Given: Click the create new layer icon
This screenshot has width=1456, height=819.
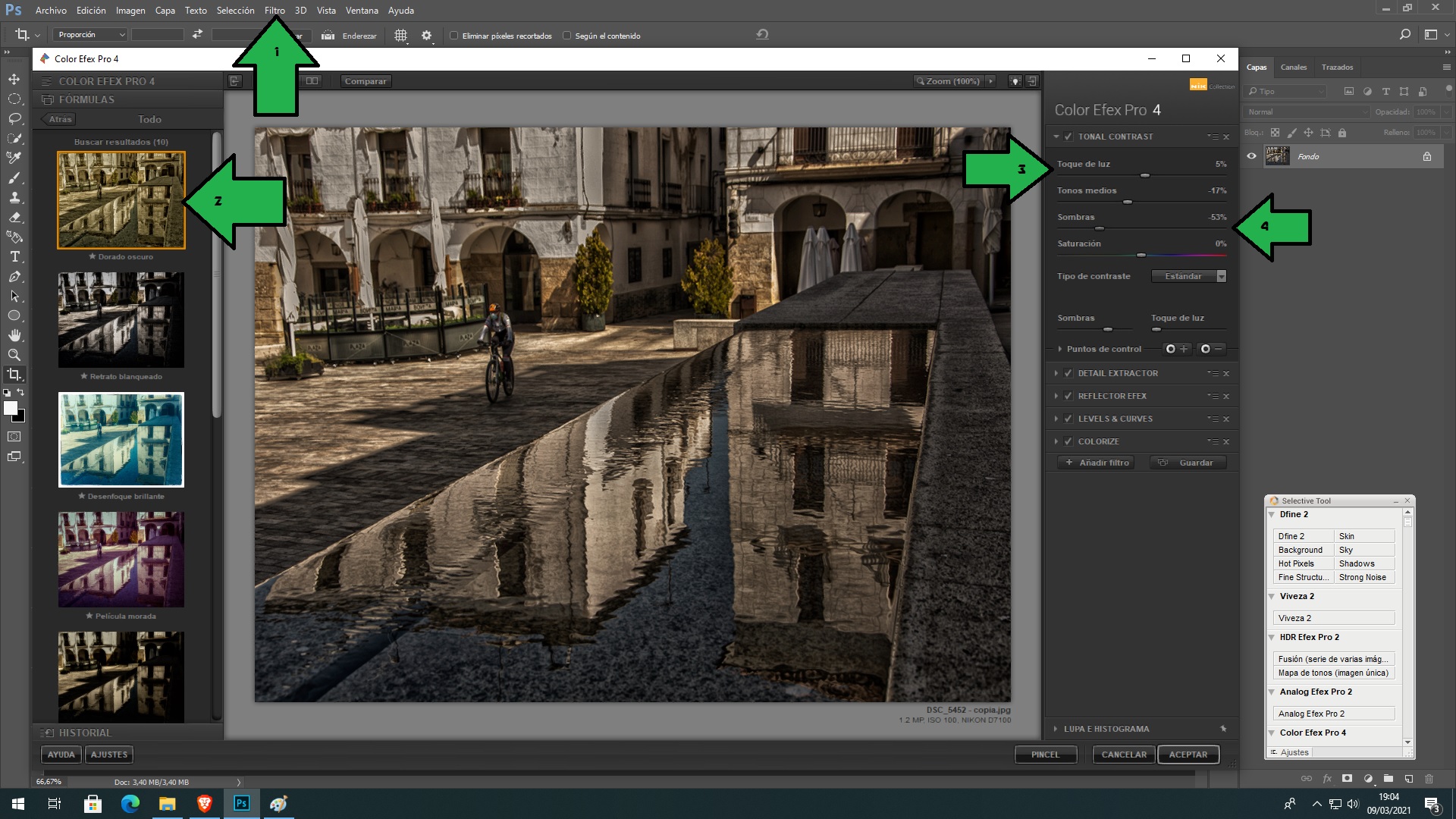Looking at the screenshot, I should (x=1408, y=779).
